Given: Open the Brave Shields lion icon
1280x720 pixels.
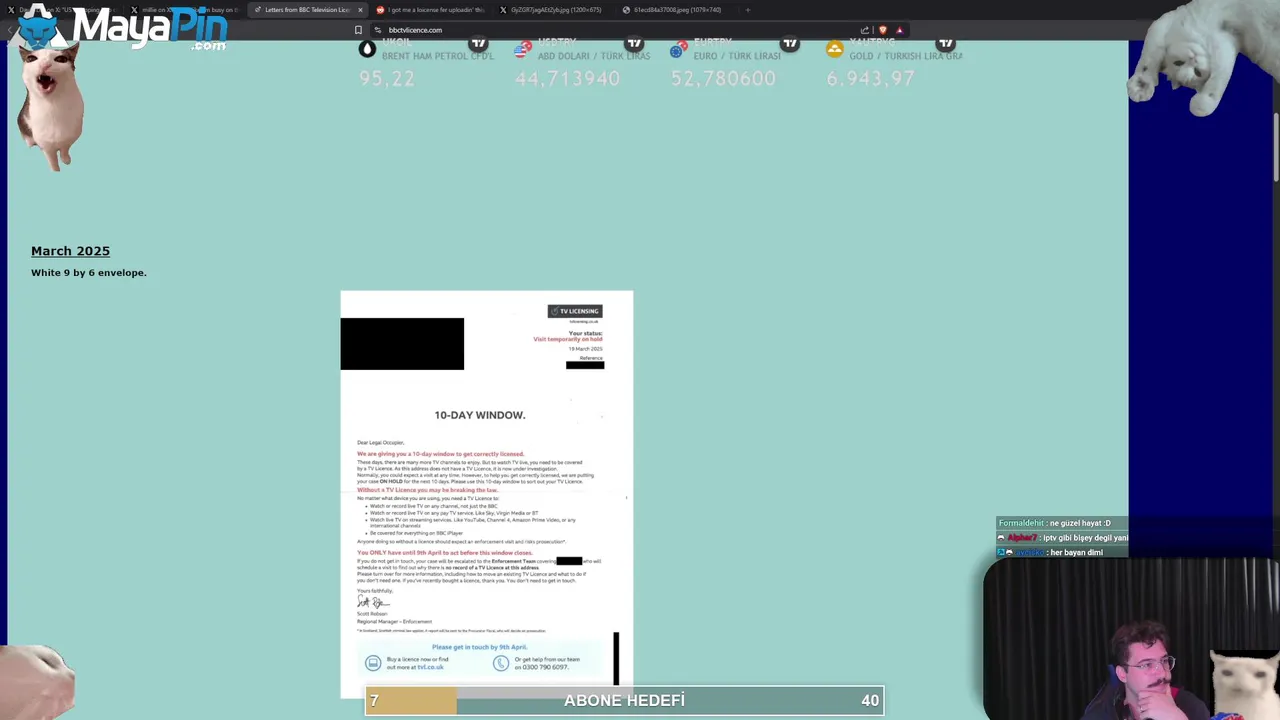Looking at the screenshot, I should [882, 30].
